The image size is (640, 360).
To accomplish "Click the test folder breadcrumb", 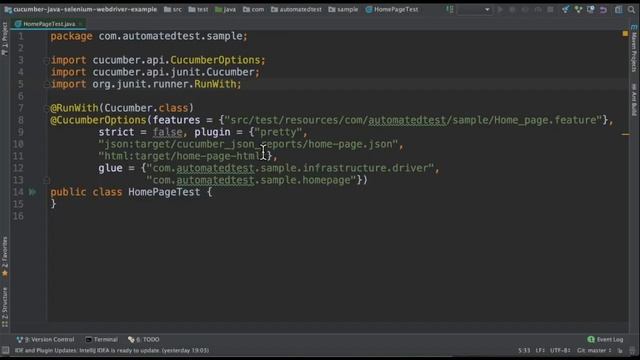I will tap(198, 9).
